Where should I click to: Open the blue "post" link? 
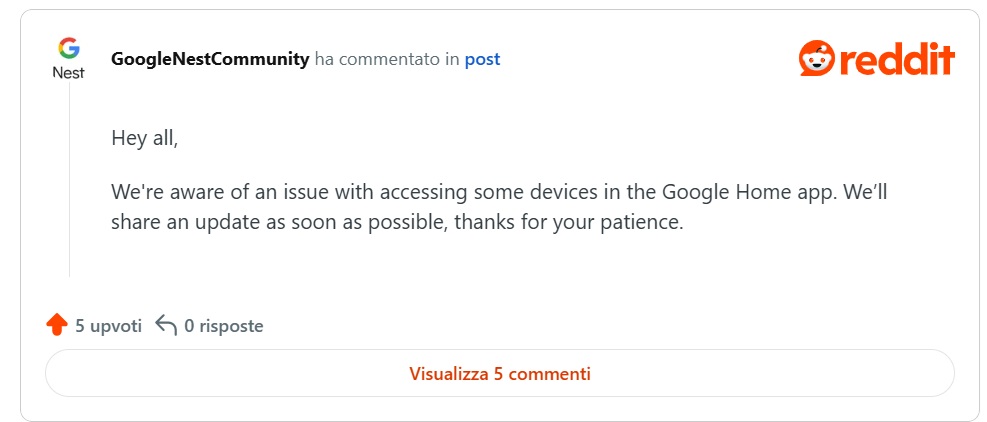pos(482,59)
